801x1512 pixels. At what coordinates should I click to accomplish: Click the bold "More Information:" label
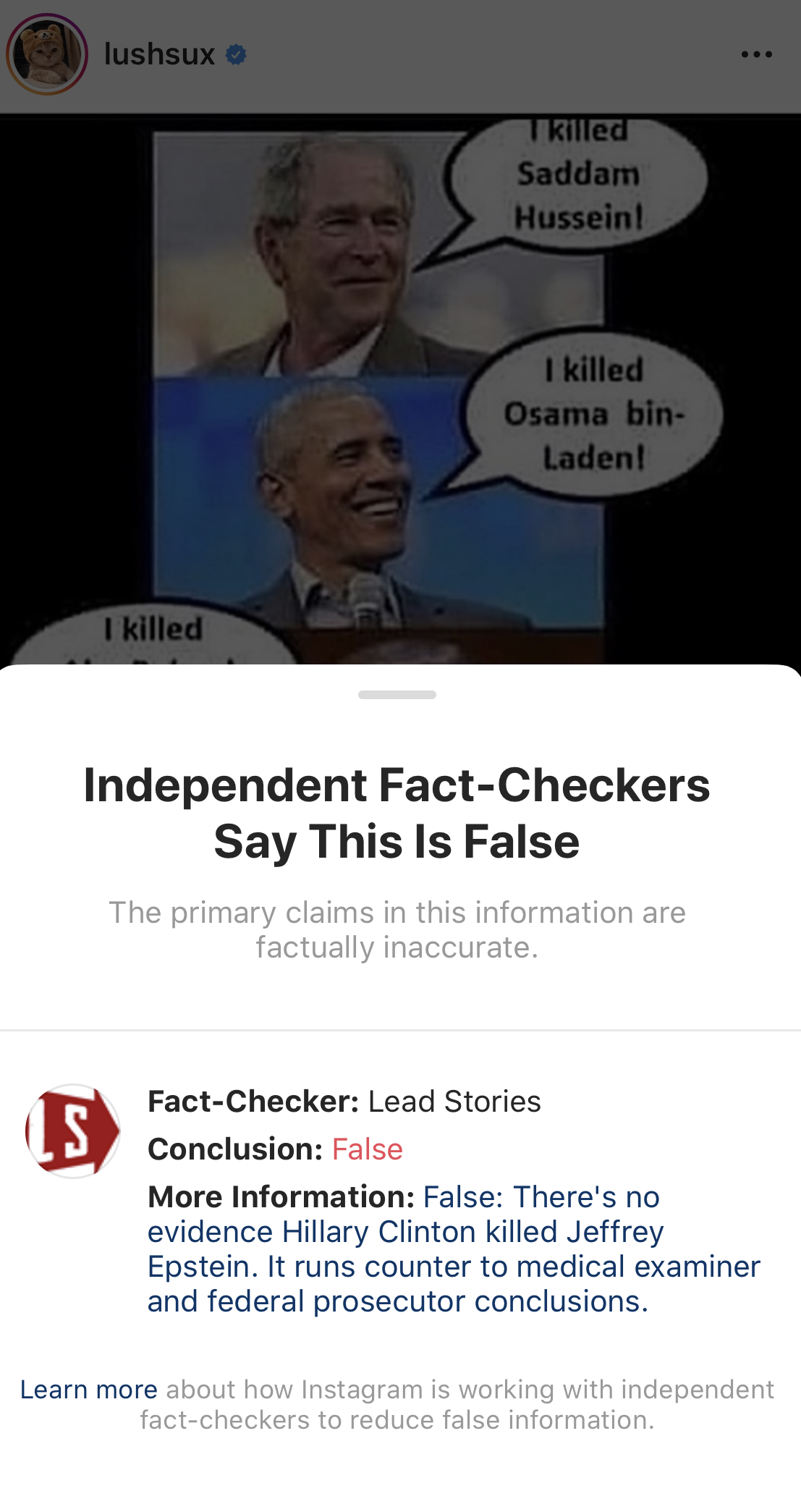[x=281, y=1197]
